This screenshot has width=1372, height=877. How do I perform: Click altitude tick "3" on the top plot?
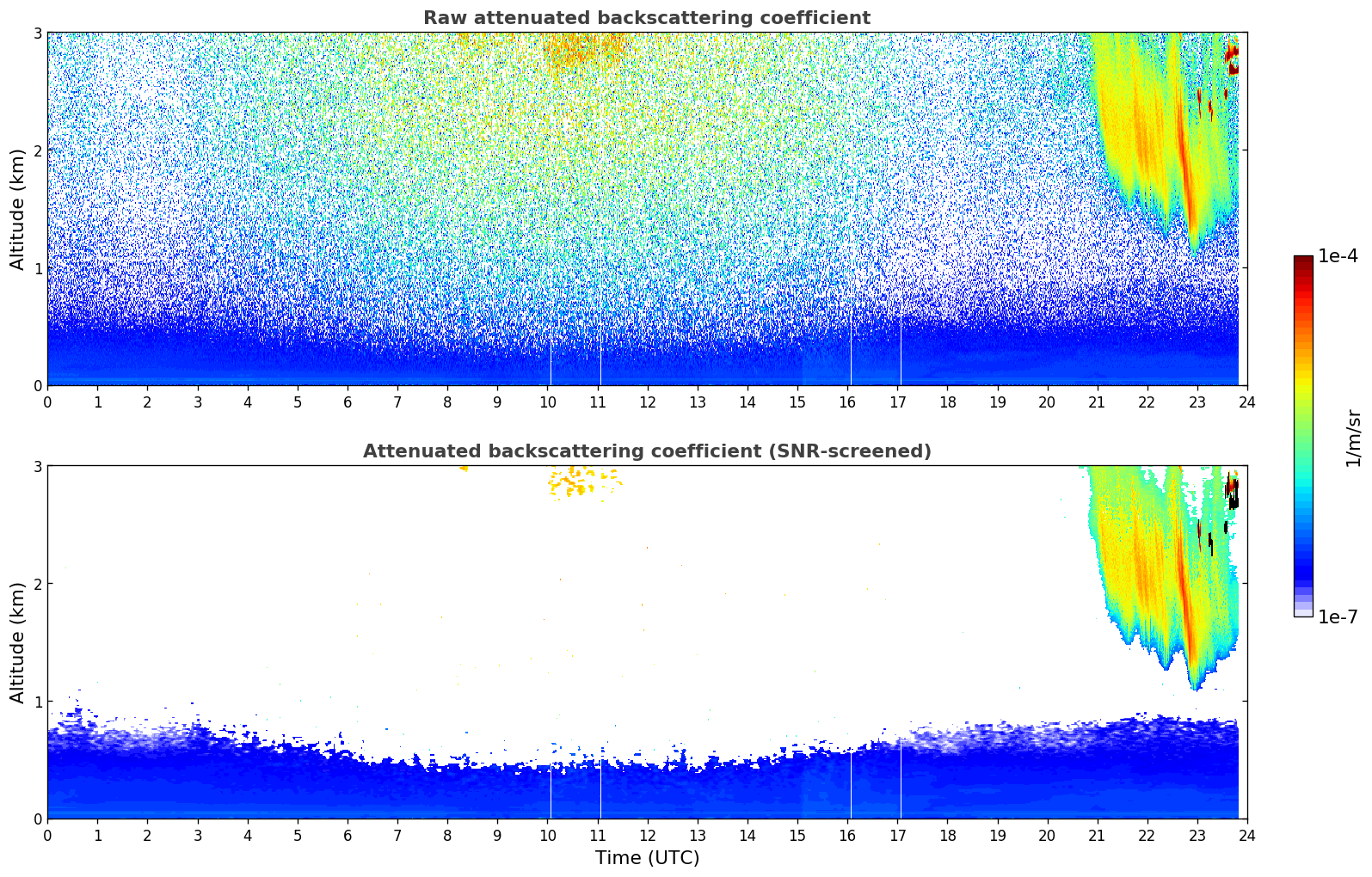[37, 33]
